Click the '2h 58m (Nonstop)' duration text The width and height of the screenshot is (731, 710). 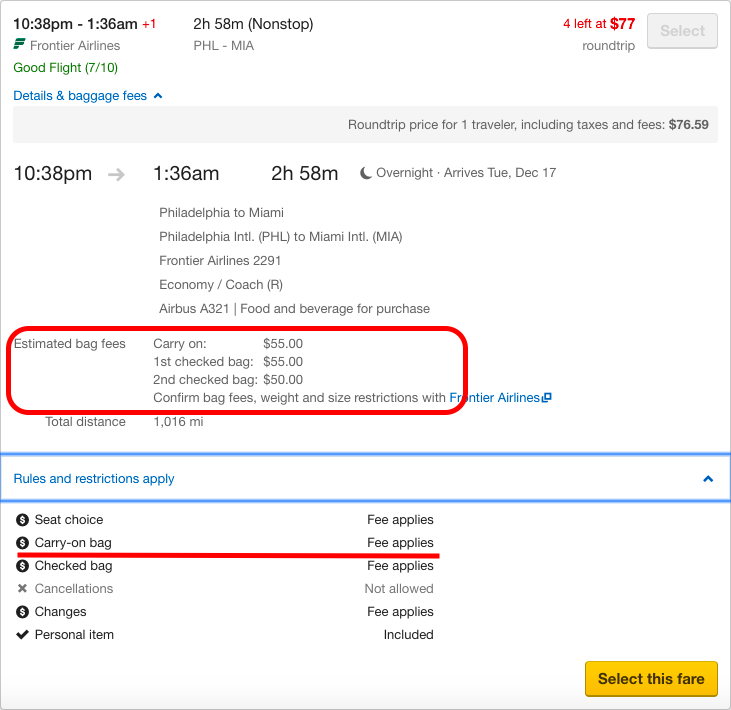253,24
